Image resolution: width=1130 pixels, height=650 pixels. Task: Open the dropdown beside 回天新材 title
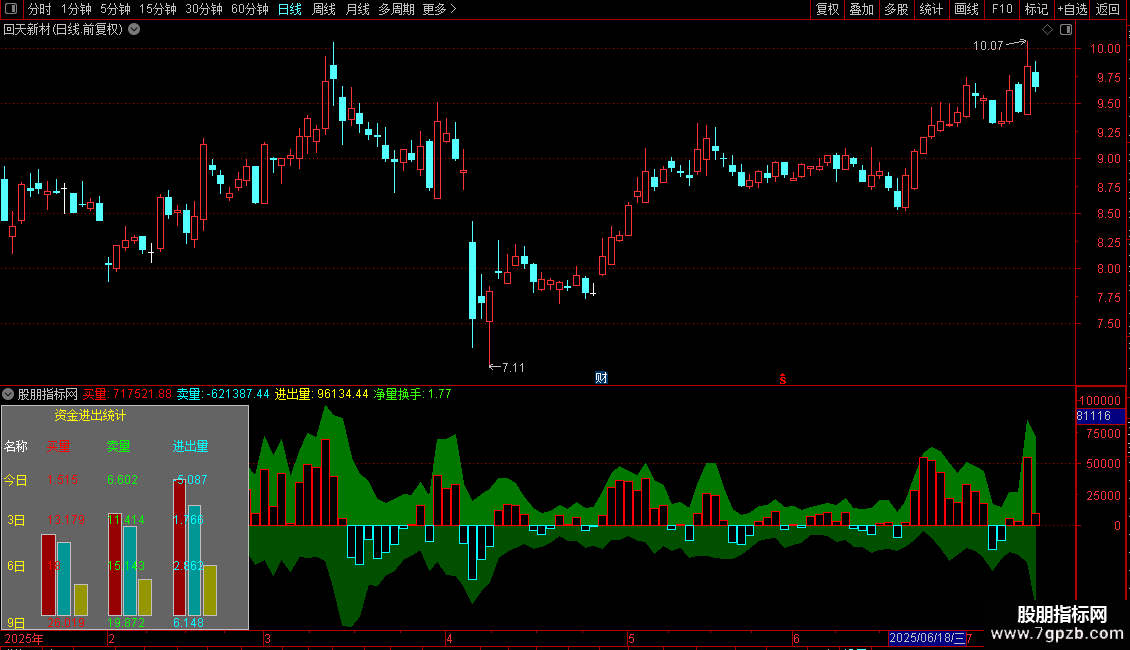134,30
